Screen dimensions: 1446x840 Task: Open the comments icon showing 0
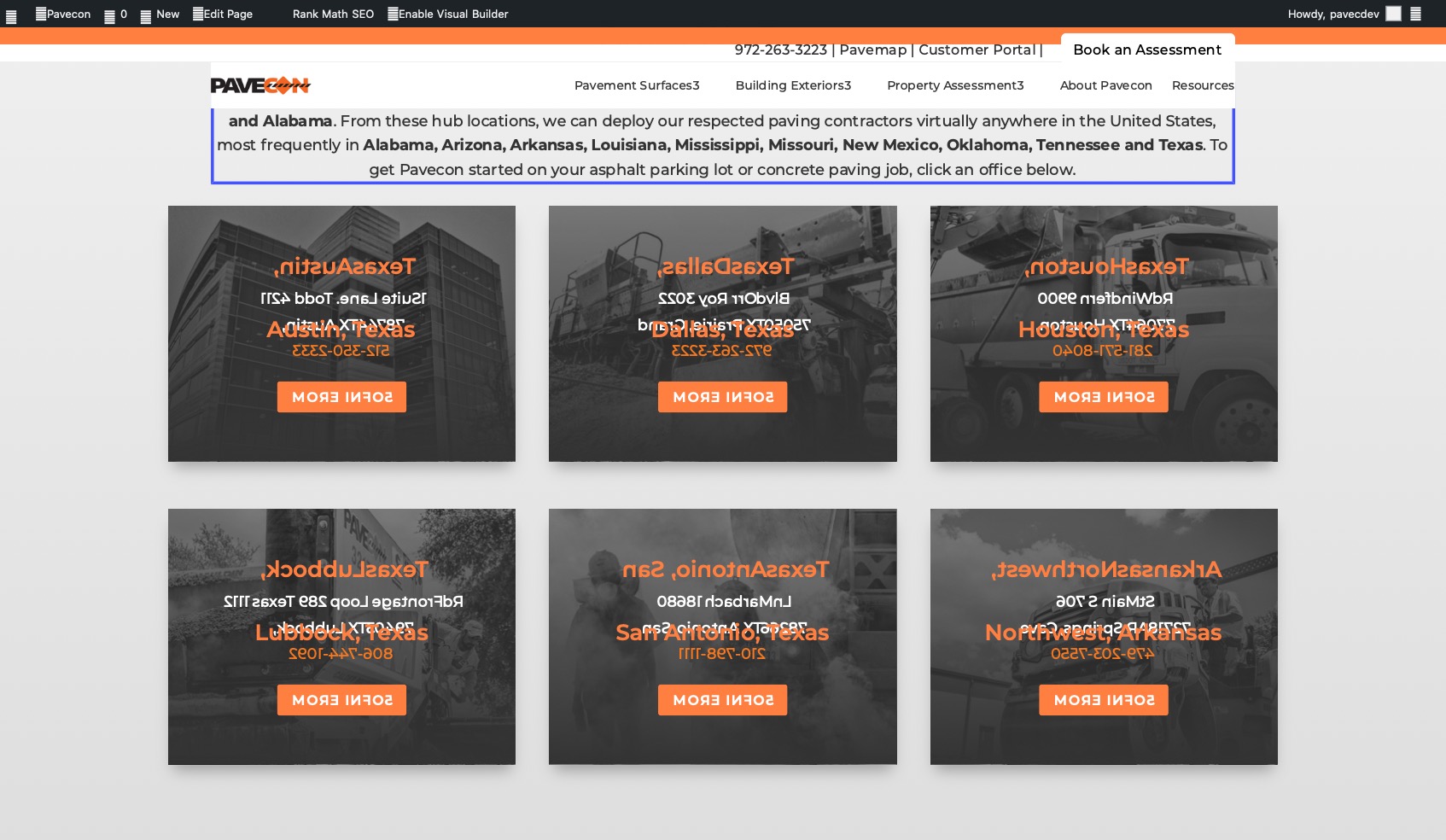point(110,15)
